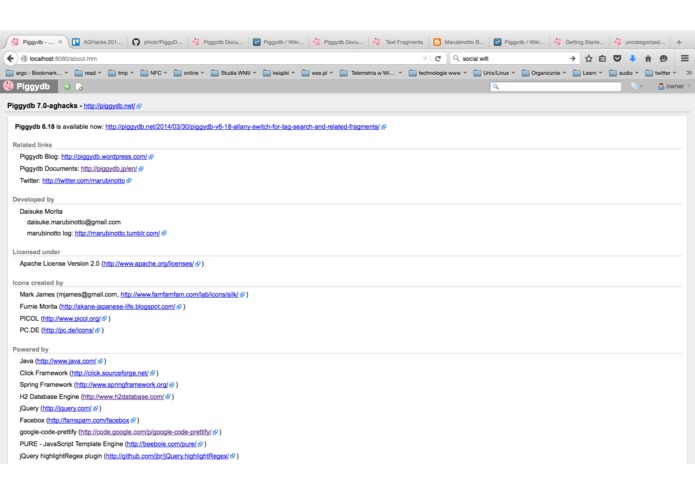Screen dimensions: 695x494
Task: Open the Twitter marubinotto link
Action: (84, 181)
